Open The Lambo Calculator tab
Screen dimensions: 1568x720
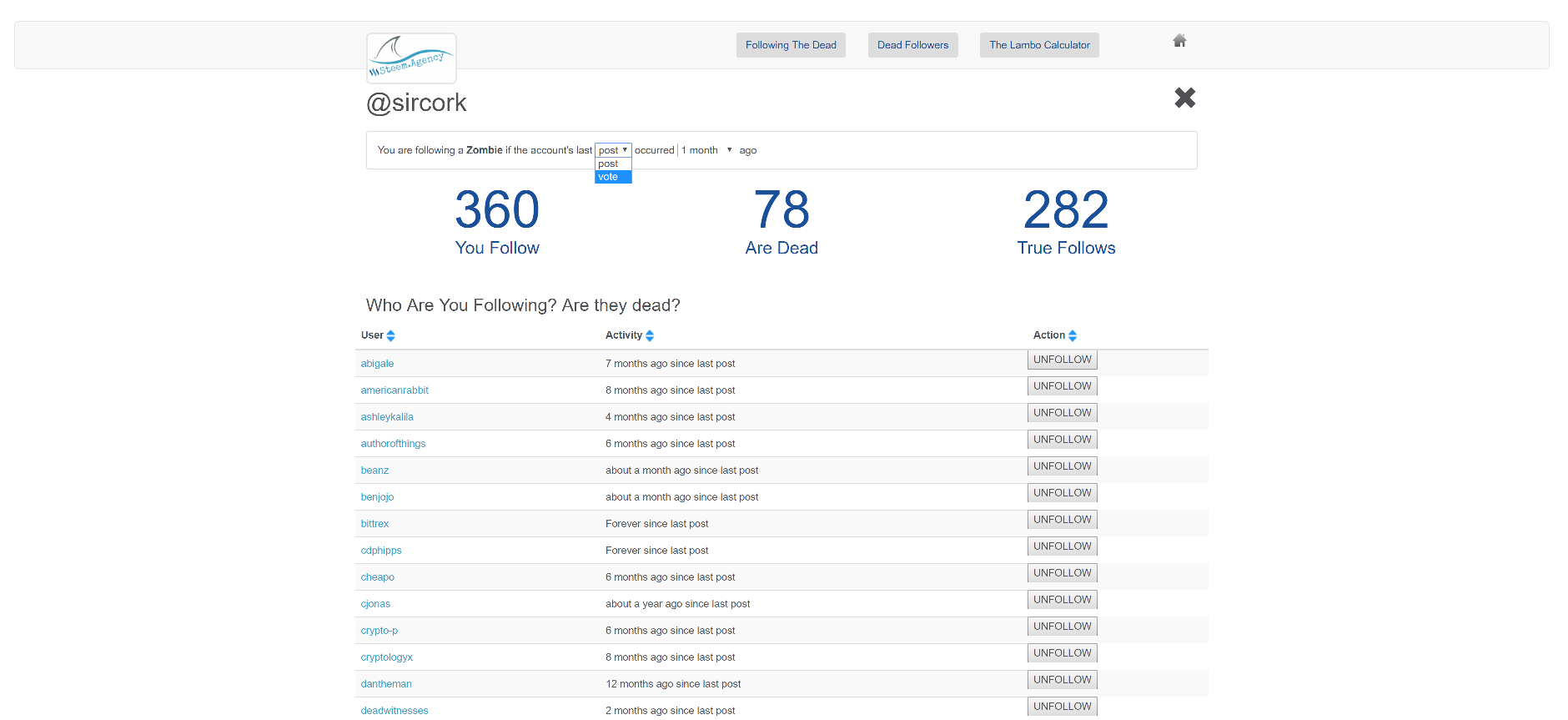pyautogui.click(x=1039, y=45)
